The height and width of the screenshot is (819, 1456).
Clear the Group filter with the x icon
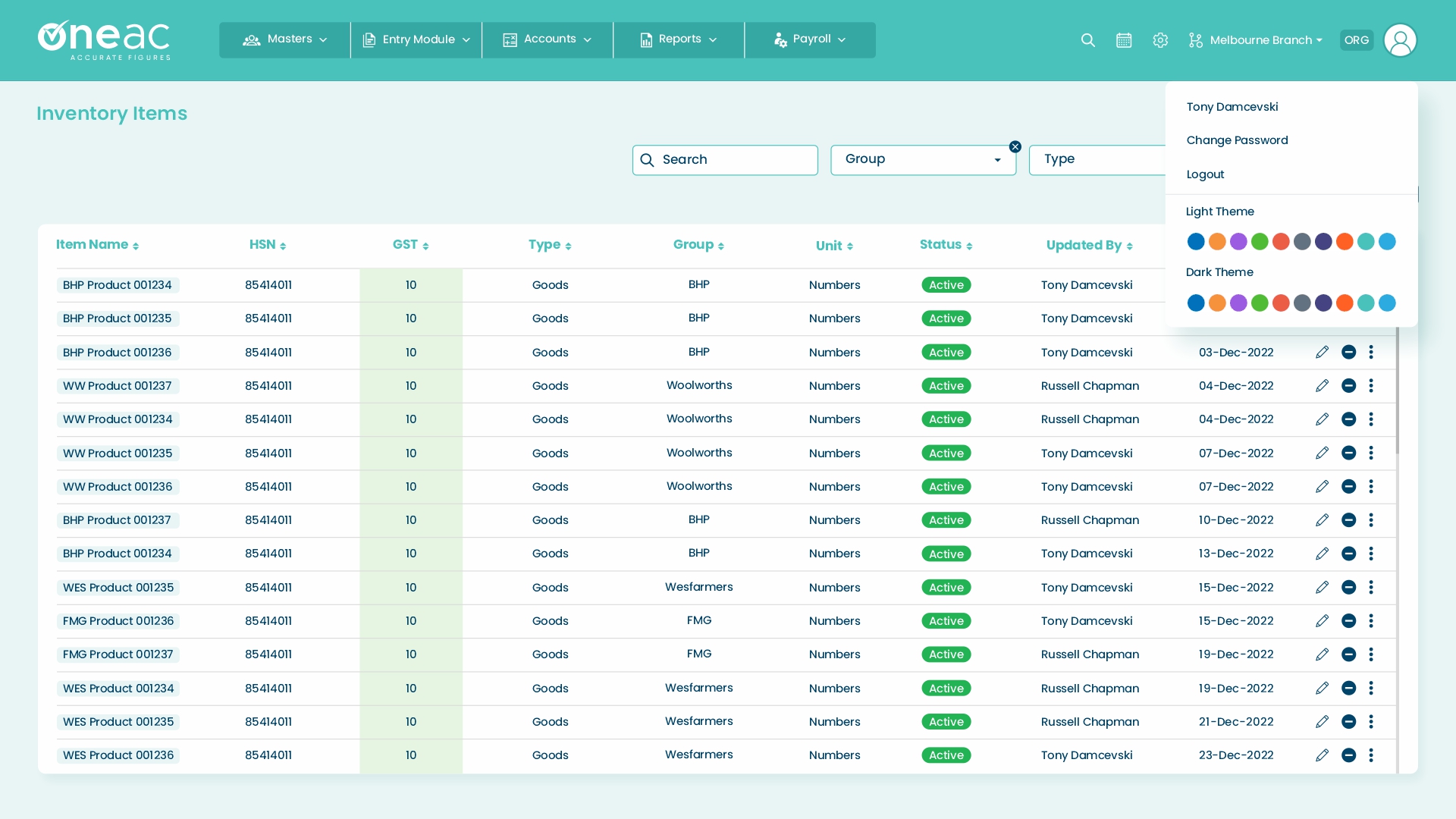point(1015,146)
